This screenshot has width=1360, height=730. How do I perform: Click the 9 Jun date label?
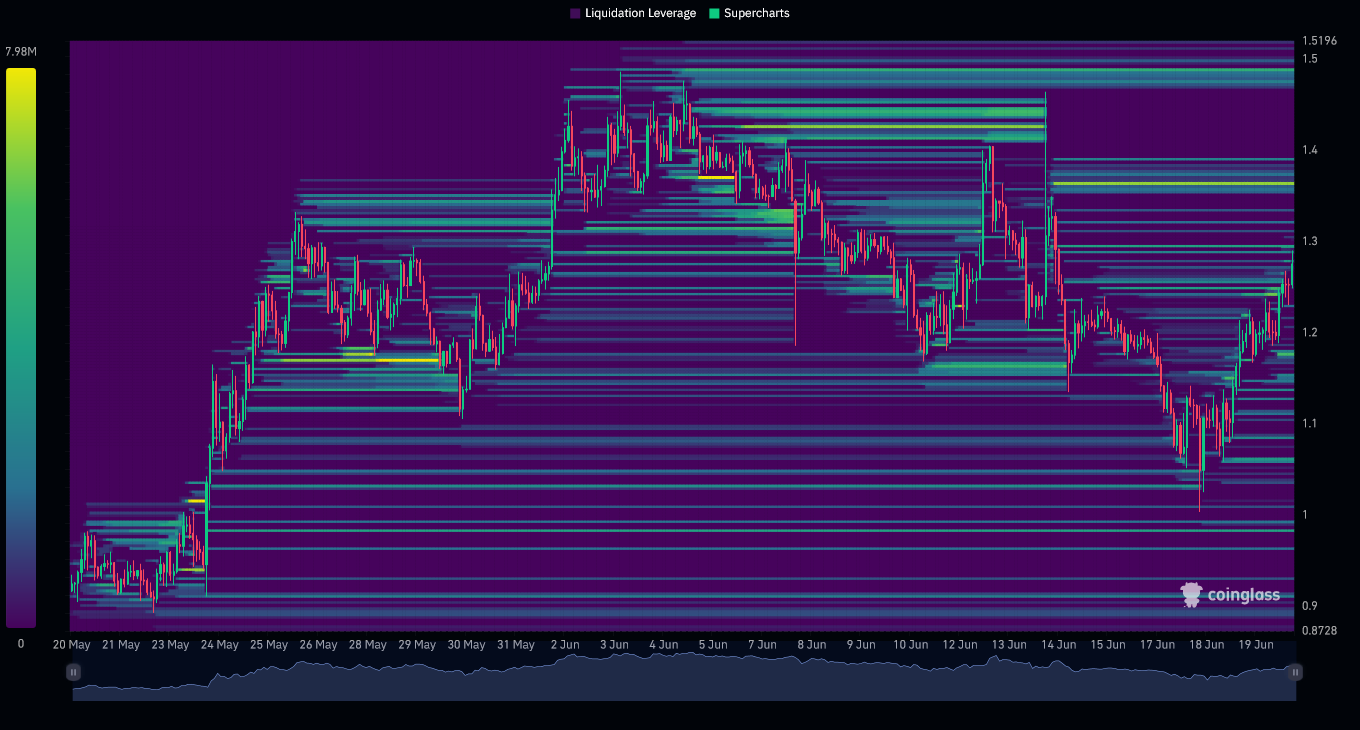pos(860,645)
